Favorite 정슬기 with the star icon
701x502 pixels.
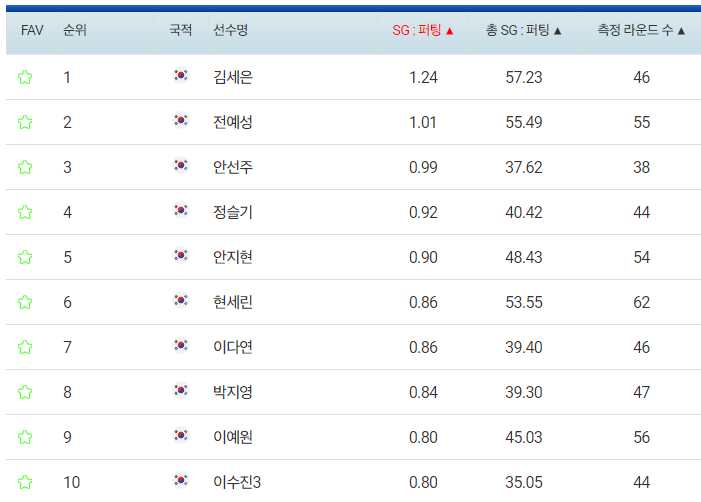click(x=25, y=212)
